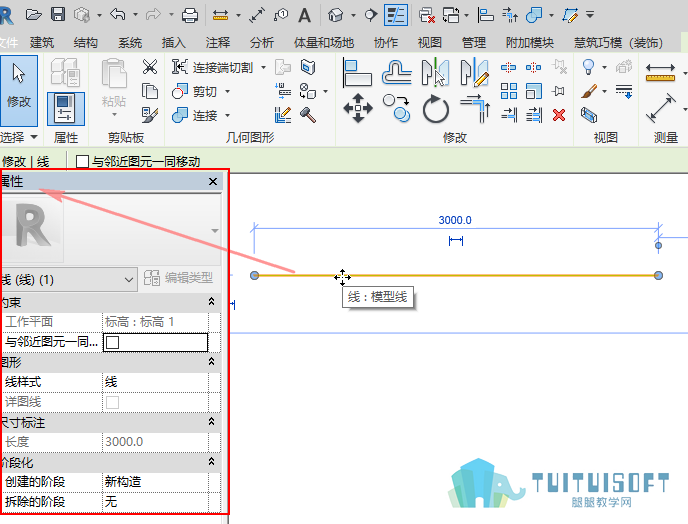Viewport: 688px width, 524px height.
Task: Collapse the 图形 graphics section
Action: click(x=211, y=362)
